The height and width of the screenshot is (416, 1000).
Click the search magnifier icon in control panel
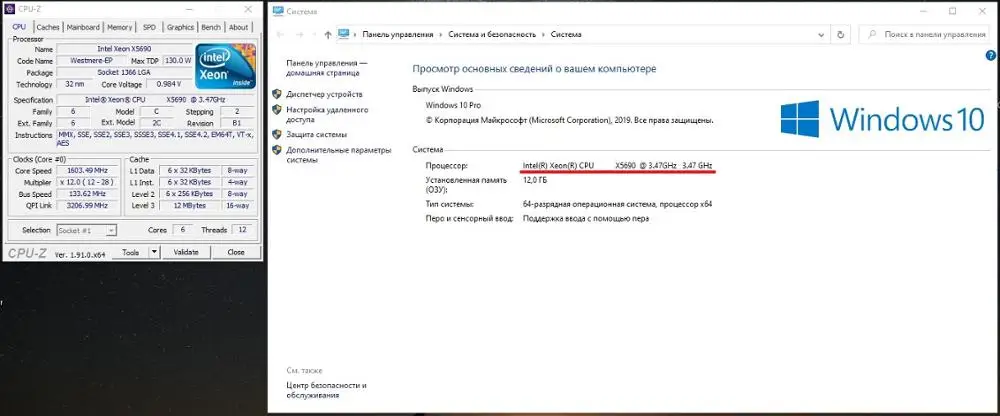point(872,34)
